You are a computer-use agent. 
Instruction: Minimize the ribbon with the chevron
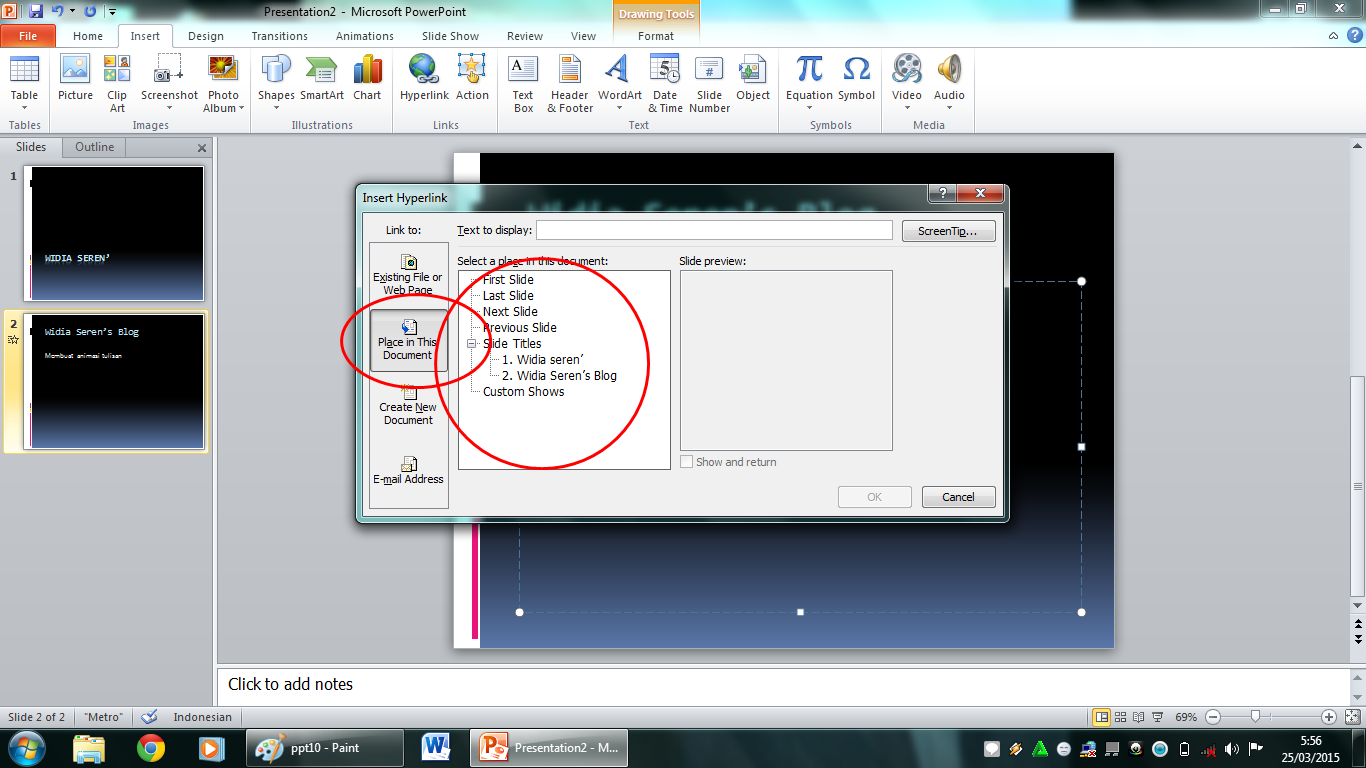(x=1333, y=36)
